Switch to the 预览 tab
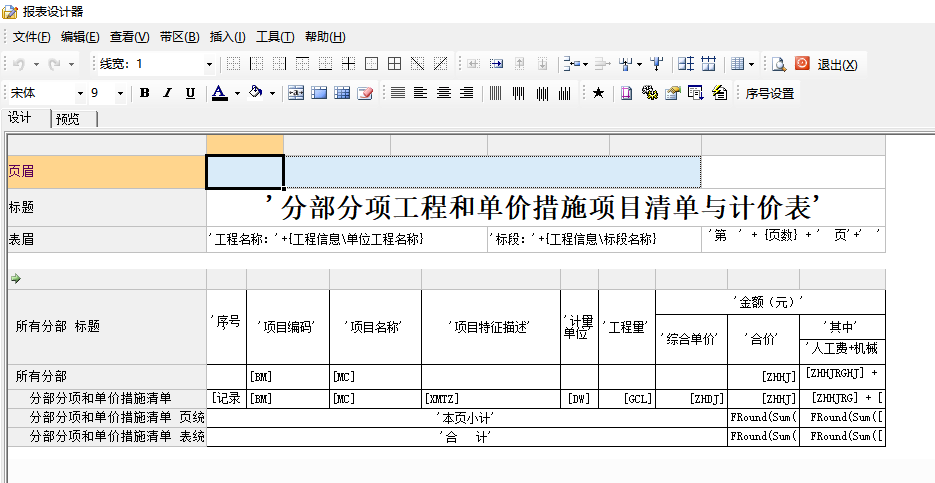The image size is (935, 483). 74,119
